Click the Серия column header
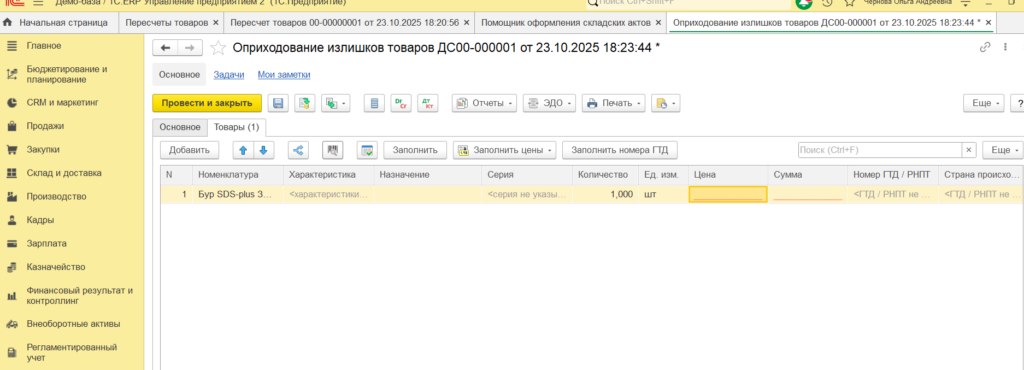1024x370 pixels. coord(526,175)
